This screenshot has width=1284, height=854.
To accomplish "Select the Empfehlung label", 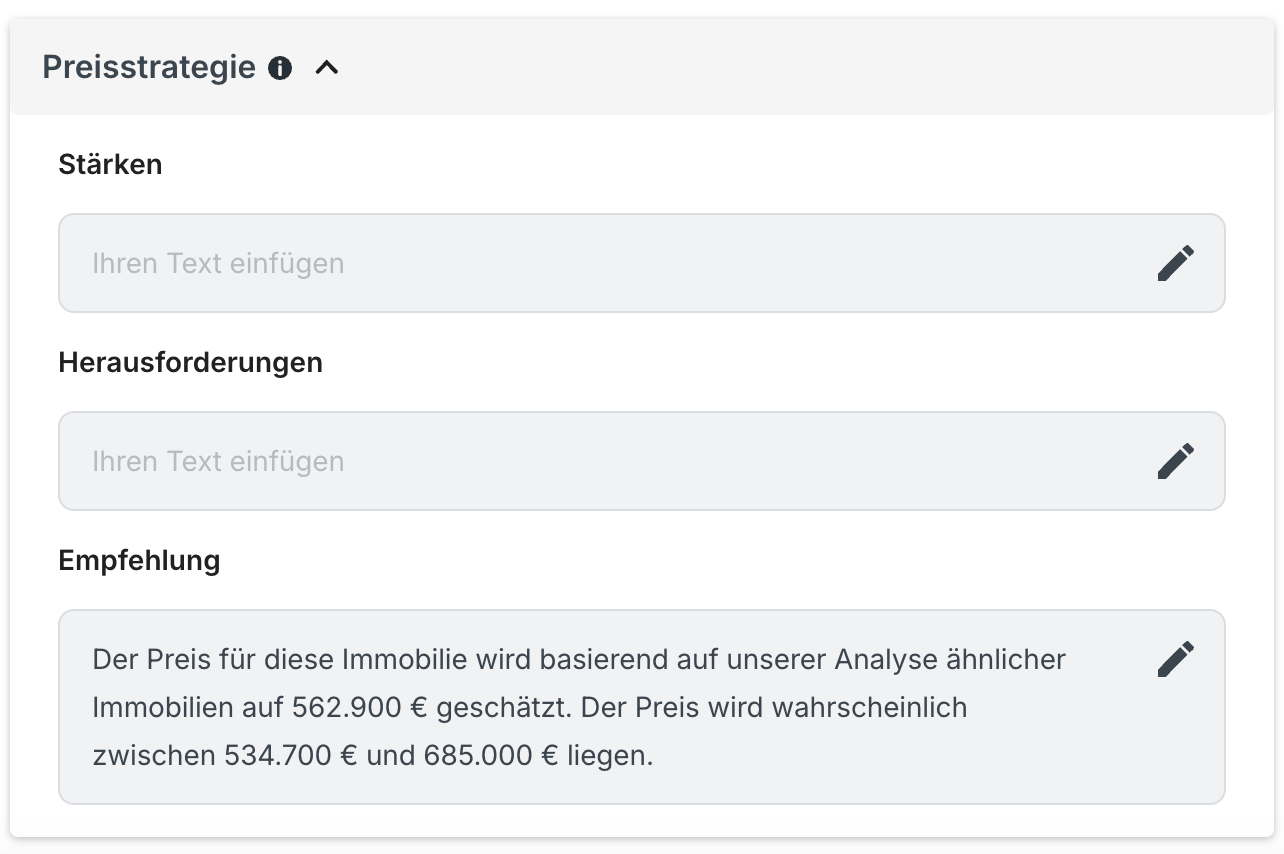I will (x=139, y=560).
